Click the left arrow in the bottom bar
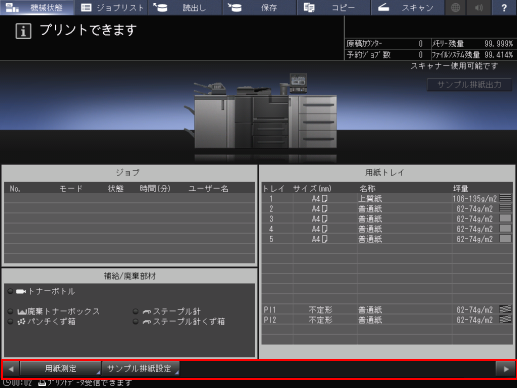 pyautogui.click(x=11, y=369)
